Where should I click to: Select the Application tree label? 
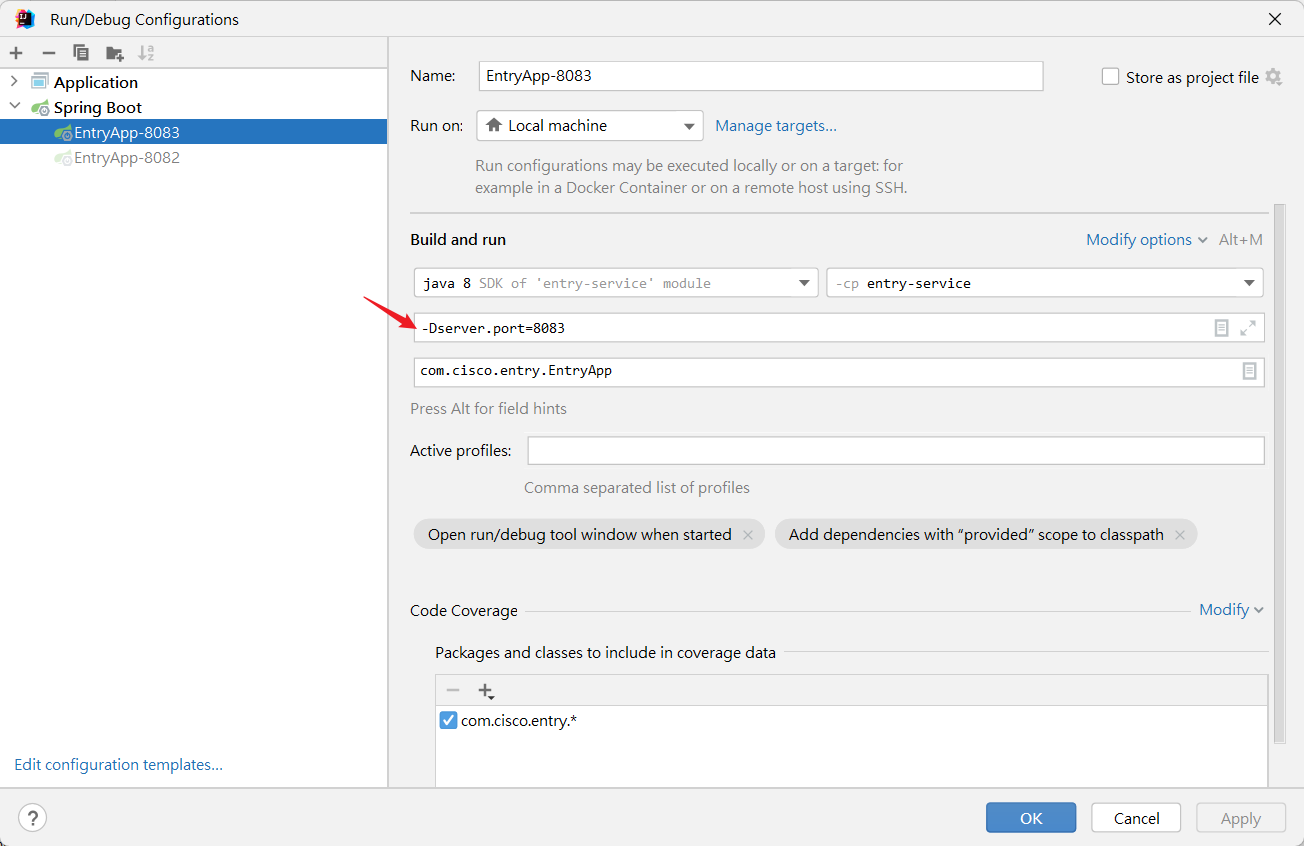pos(96,82)
